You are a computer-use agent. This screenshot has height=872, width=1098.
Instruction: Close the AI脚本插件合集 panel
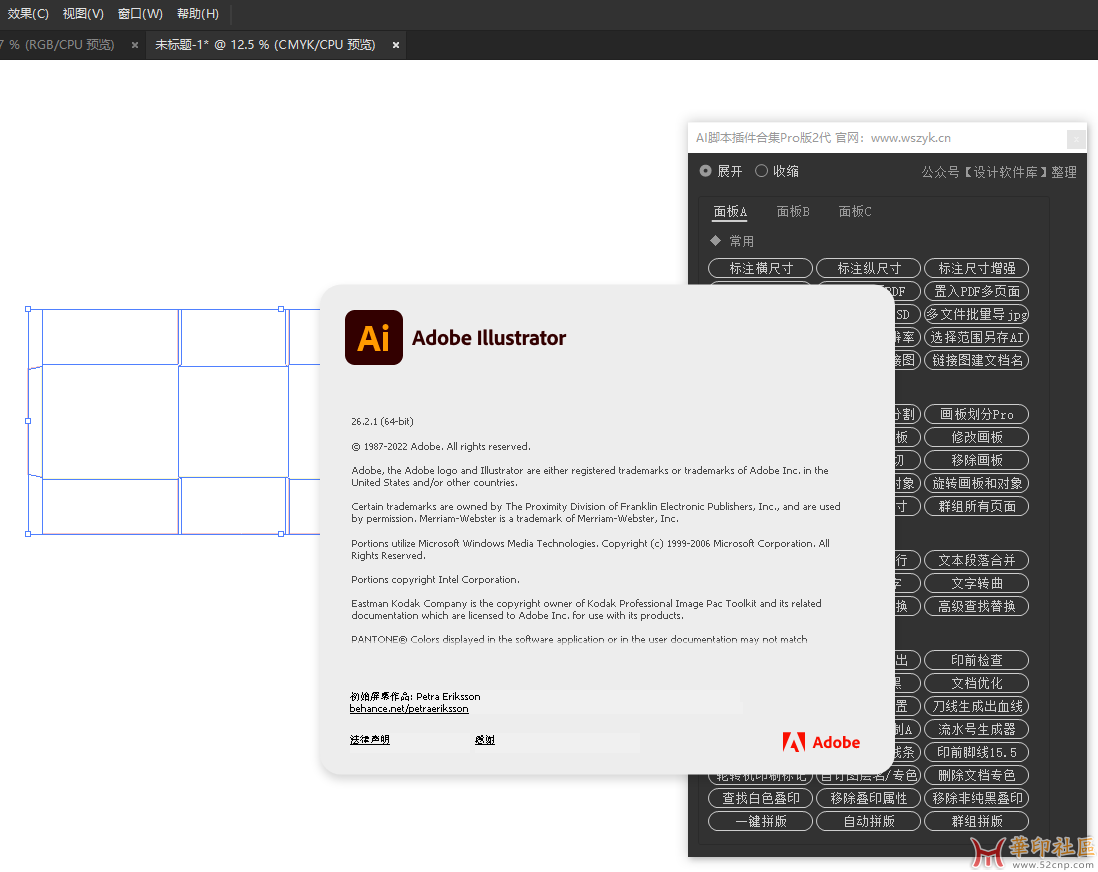tap(1075, 139)
